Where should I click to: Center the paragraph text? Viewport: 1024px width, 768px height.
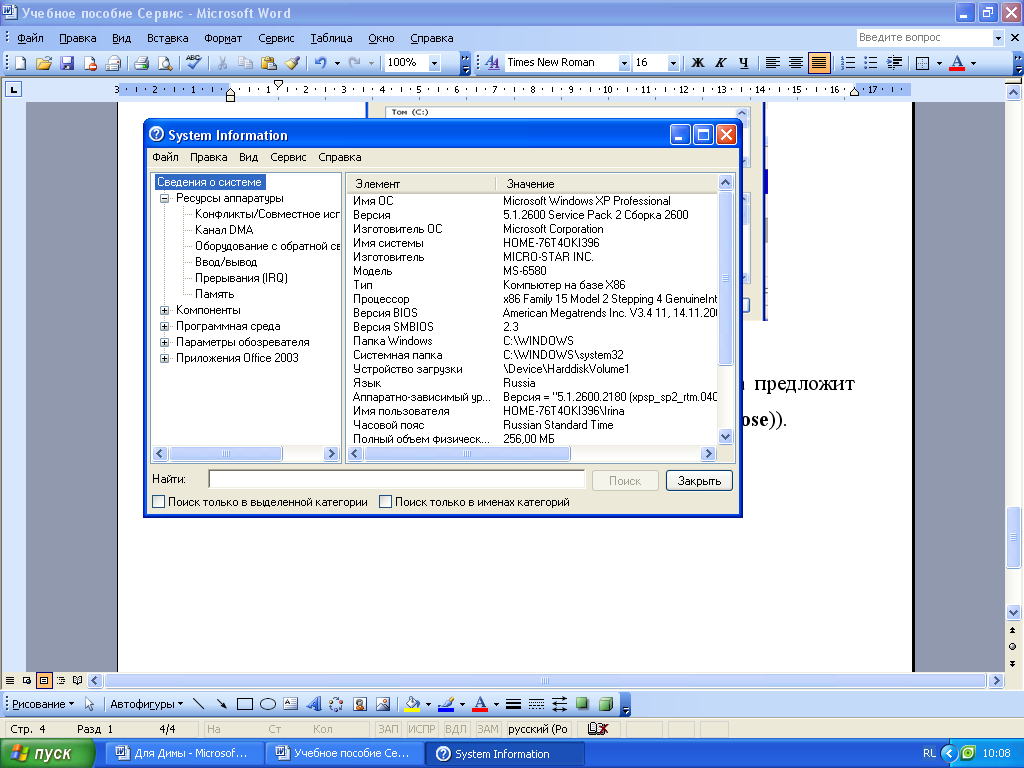[795, 63]
